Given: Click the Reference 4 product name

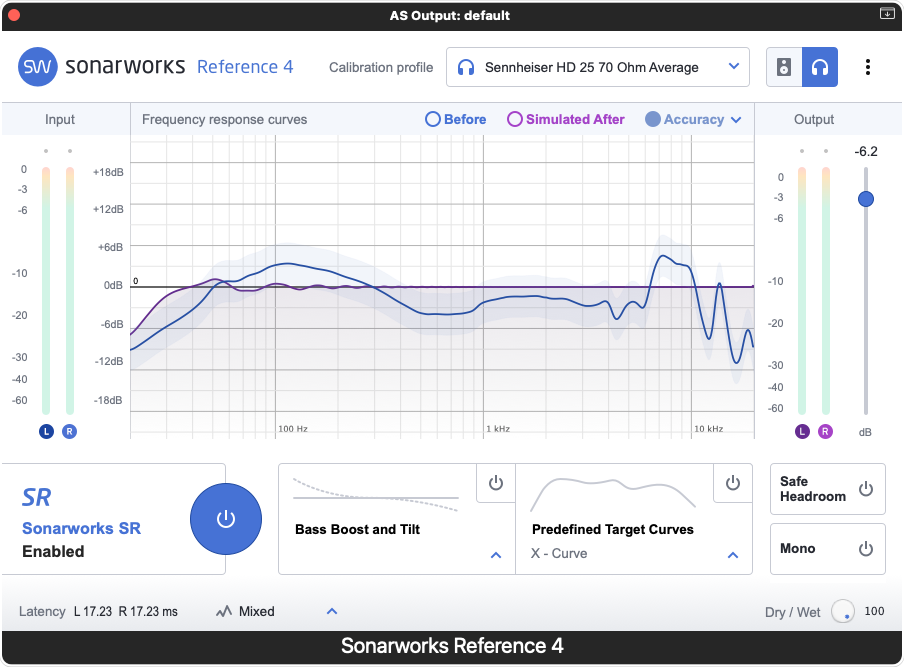Looking at the screenshot, I should pyautogui.click(x=245, y=67).
